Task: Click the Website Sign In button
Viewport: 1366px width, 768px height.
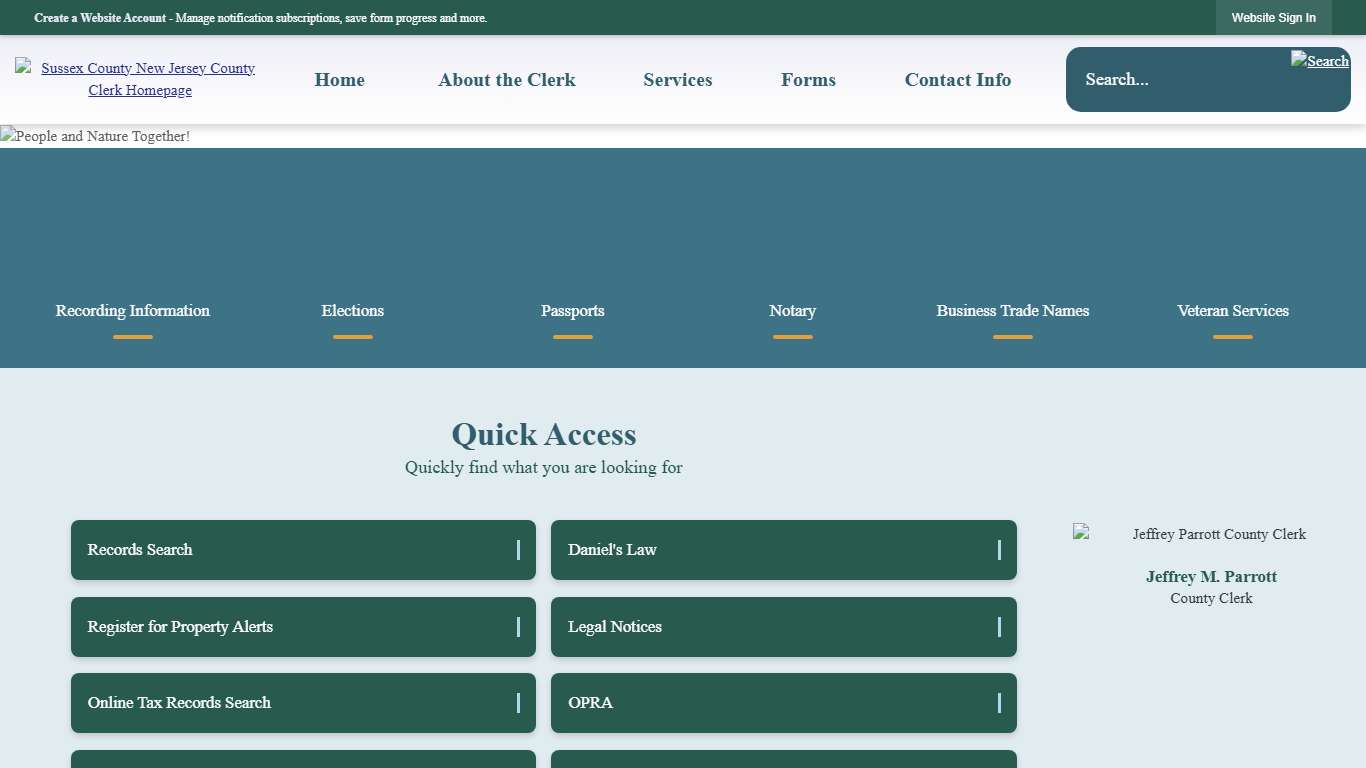Action: pos(1273,18)
